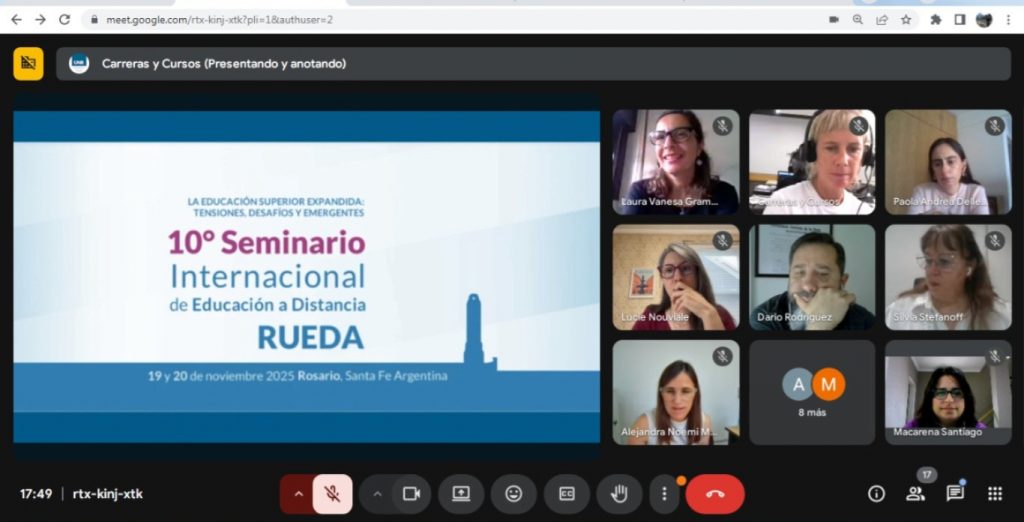
Task: Toggle the muted microphone button
Action: coord(332,494)
